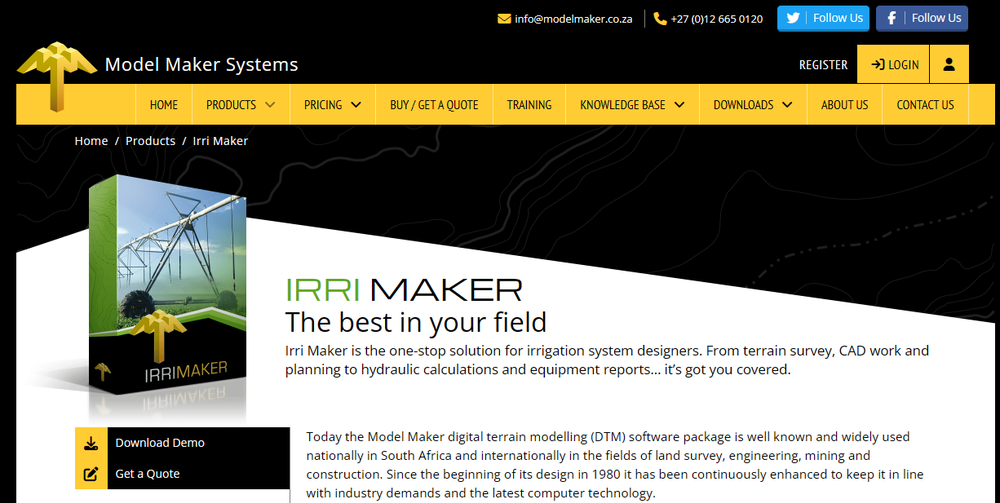Click the Download Demo arrow icon

91,443
